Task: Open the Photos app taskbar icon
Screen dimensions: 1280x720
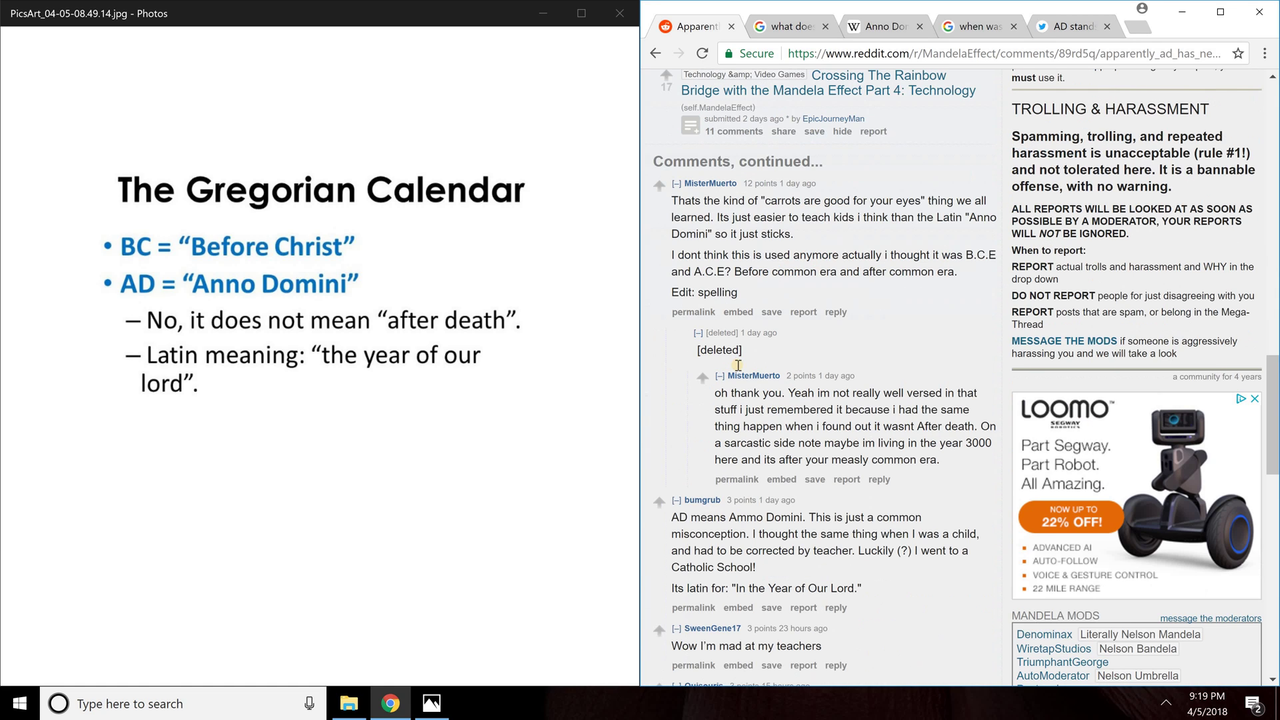Action: tap(432, 703)
